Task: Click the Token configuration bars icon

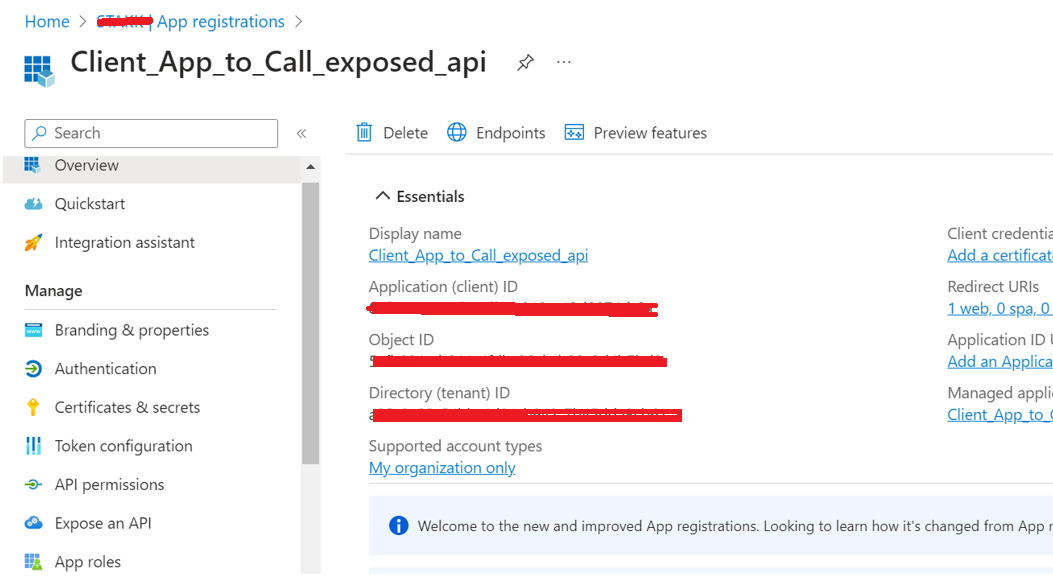Action: [x=33, y=446]
